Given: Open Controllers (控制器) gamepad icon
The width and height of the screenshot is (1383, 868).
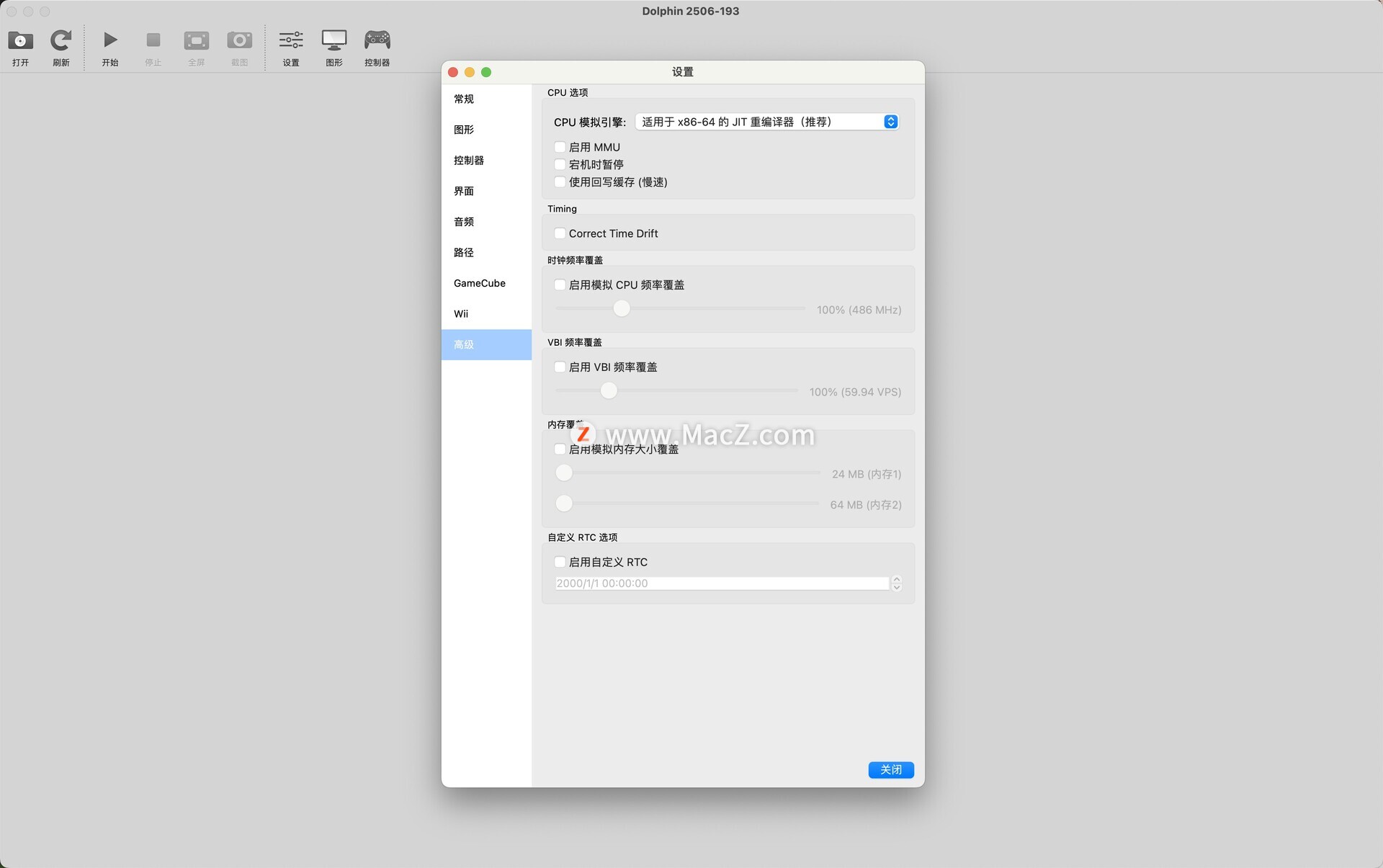Looking at the screenshot, I should [x=377, y=40].
